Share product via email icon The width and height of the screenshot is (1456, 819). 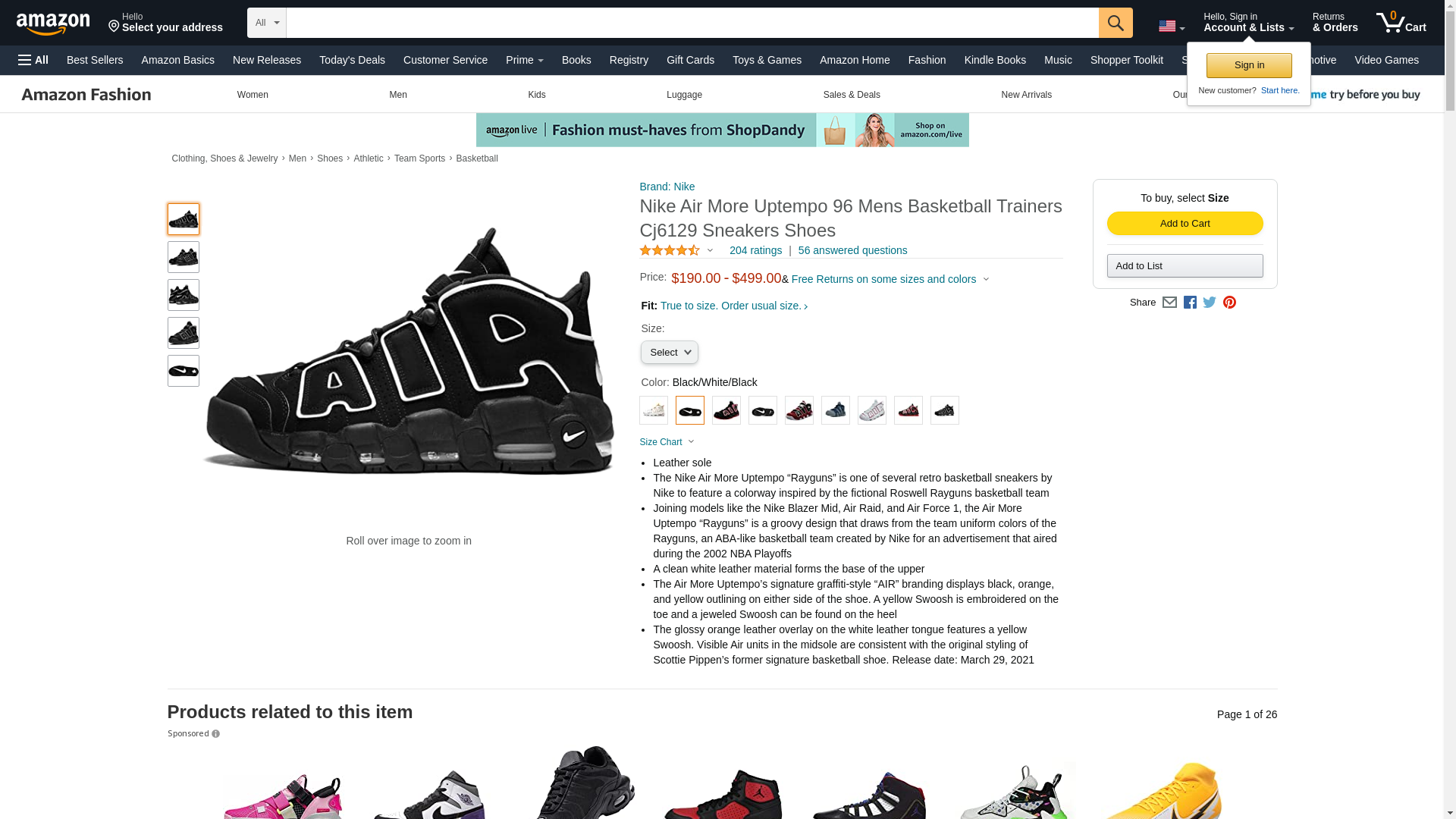pyautogui.click(x=1169, y=302)
